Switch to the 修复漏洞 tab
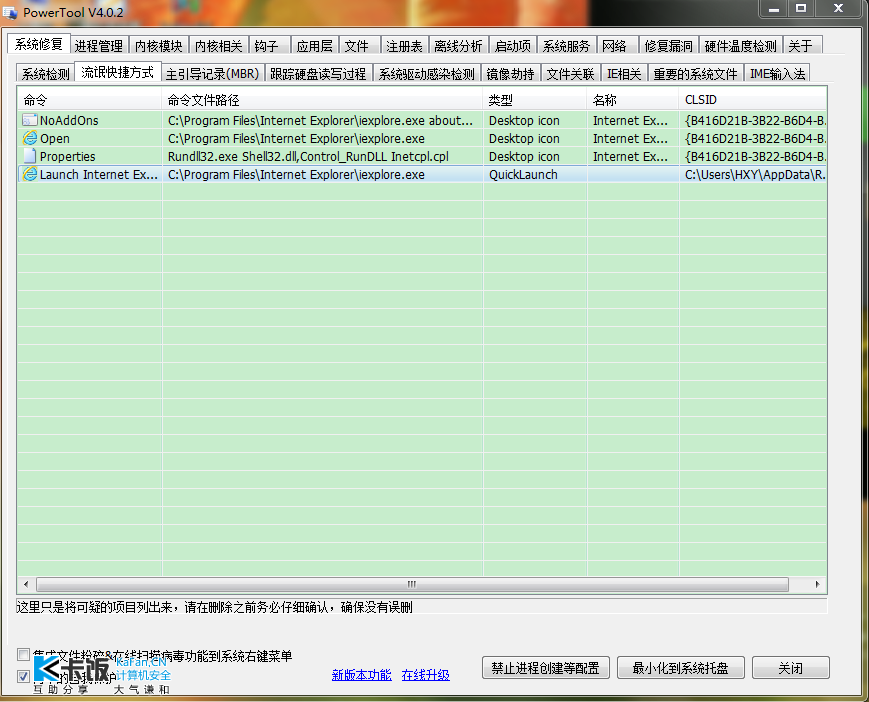The width and height of the screenshot is (869, 702). pyautogui.click(x=668, y=46)
